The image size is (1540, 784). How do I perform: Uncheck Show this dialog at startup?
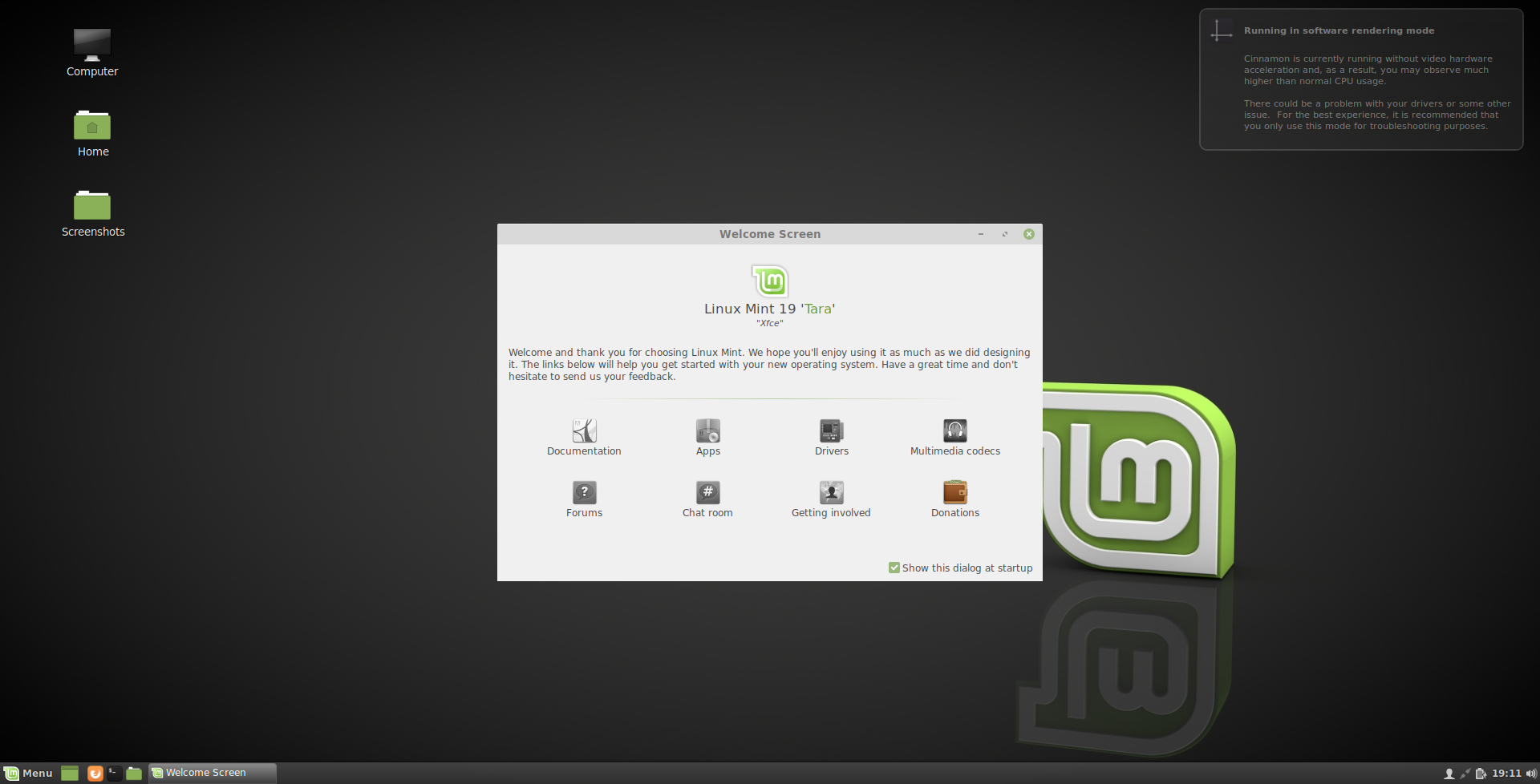[x=894, y=568]
